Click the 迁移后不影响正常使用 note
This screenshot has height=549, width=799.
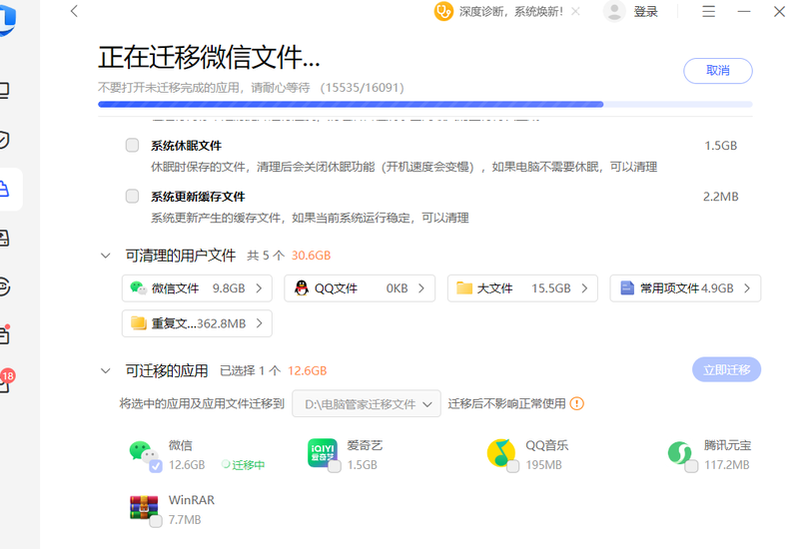tap(507, 404)
